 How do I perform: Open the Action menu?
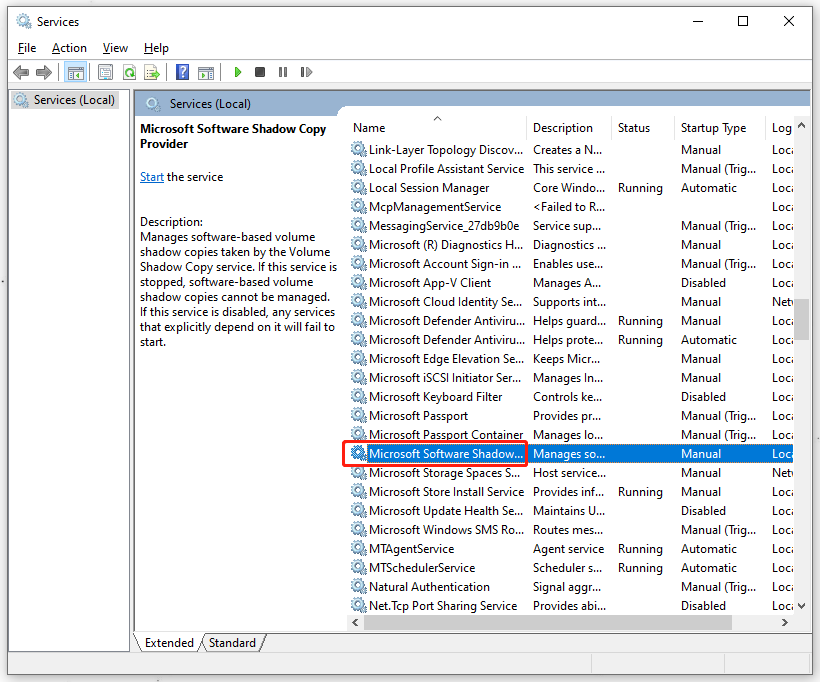click(x=69, y=48)
